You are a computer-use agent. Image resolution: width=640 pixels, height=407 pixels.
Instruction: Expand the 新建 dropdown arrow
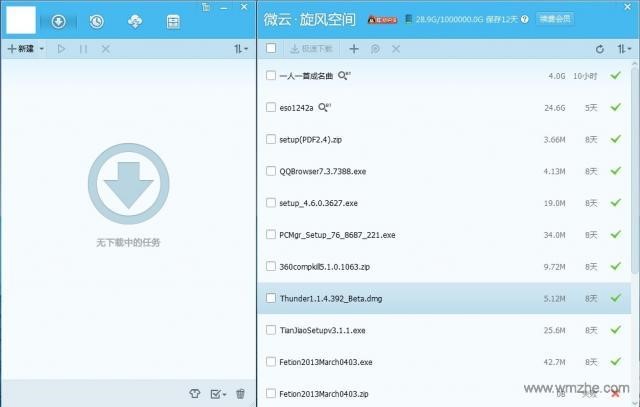coord(41,49)
